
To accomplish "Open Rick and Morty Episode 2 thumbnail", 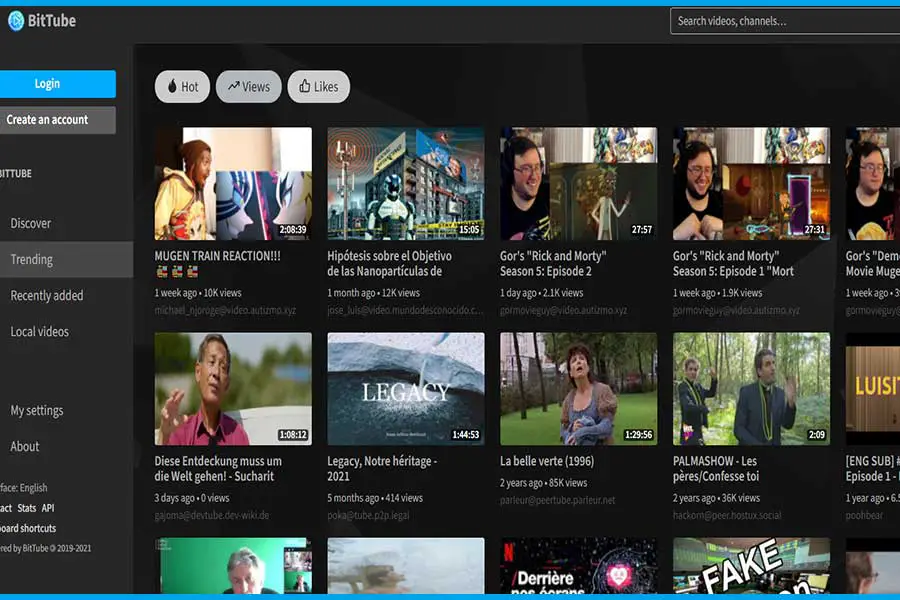I will click(579, 184).
